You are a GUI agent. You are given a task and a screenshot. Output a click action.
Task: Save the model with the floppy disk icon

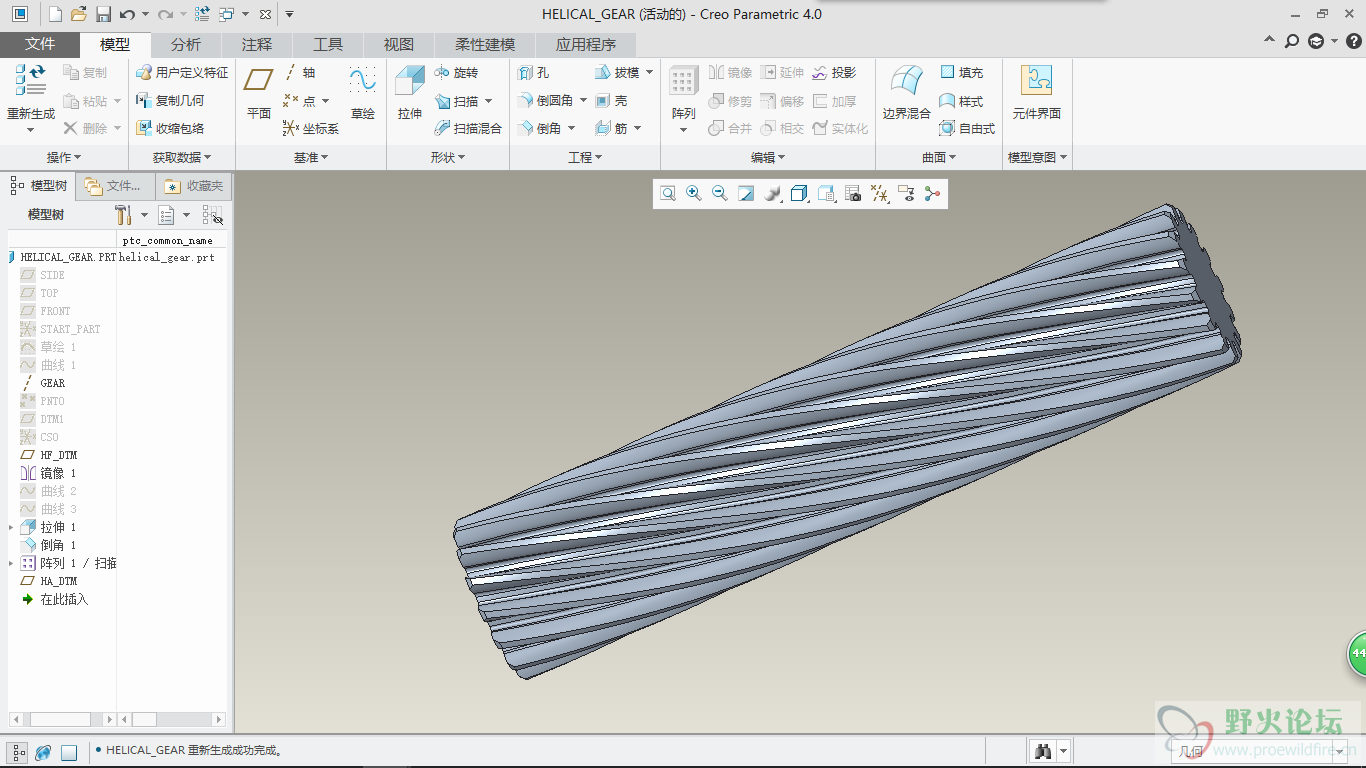tap(103, 14)
